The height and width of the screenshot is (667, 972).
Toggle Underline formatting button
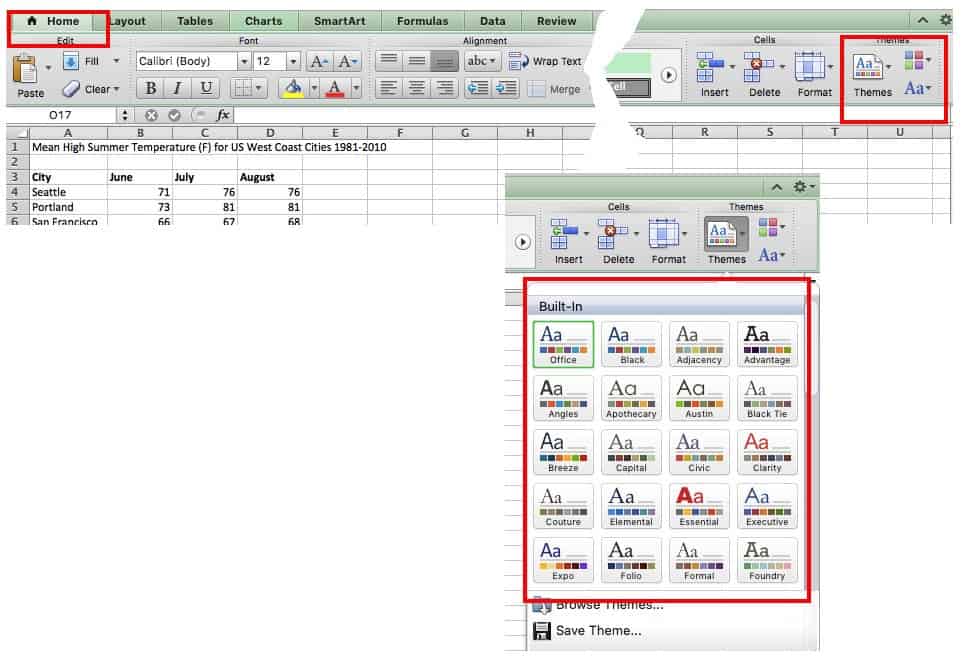(x=205, y=88)
